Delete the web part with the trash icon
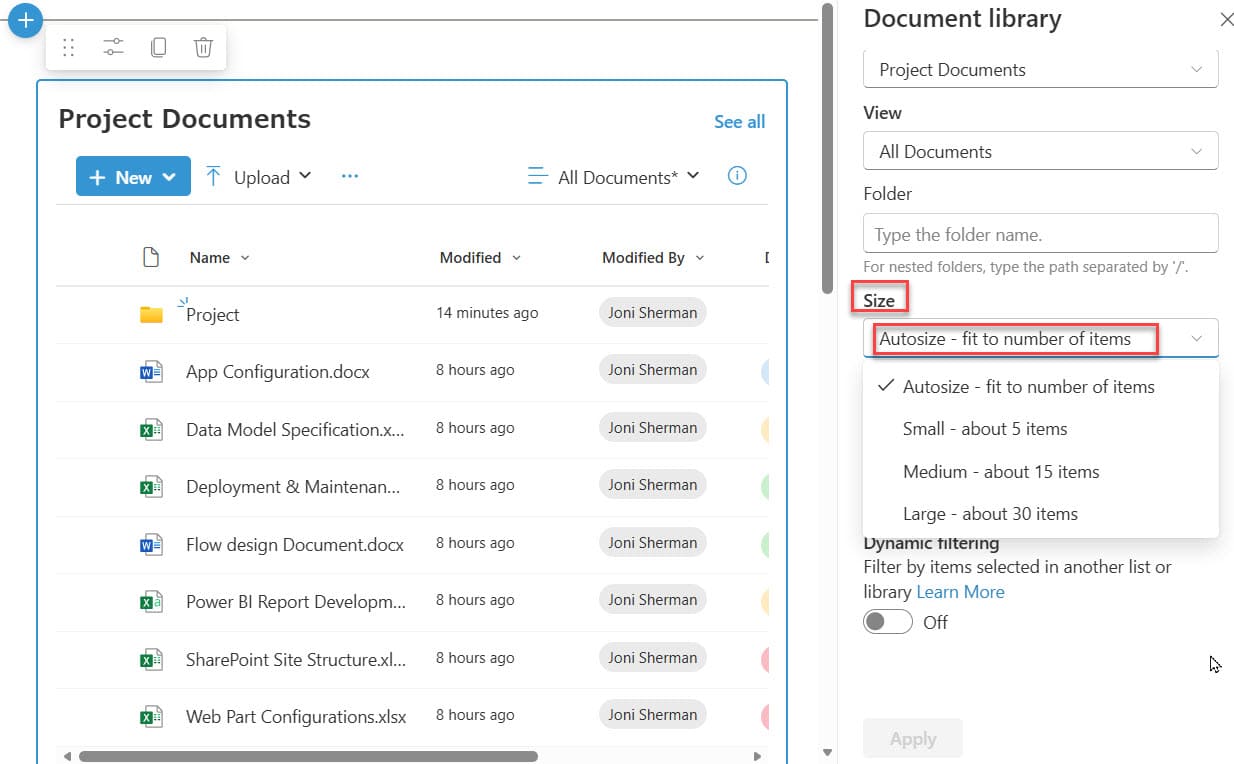Viewport: 1234px width, 764px height. (x=203, y=46)
